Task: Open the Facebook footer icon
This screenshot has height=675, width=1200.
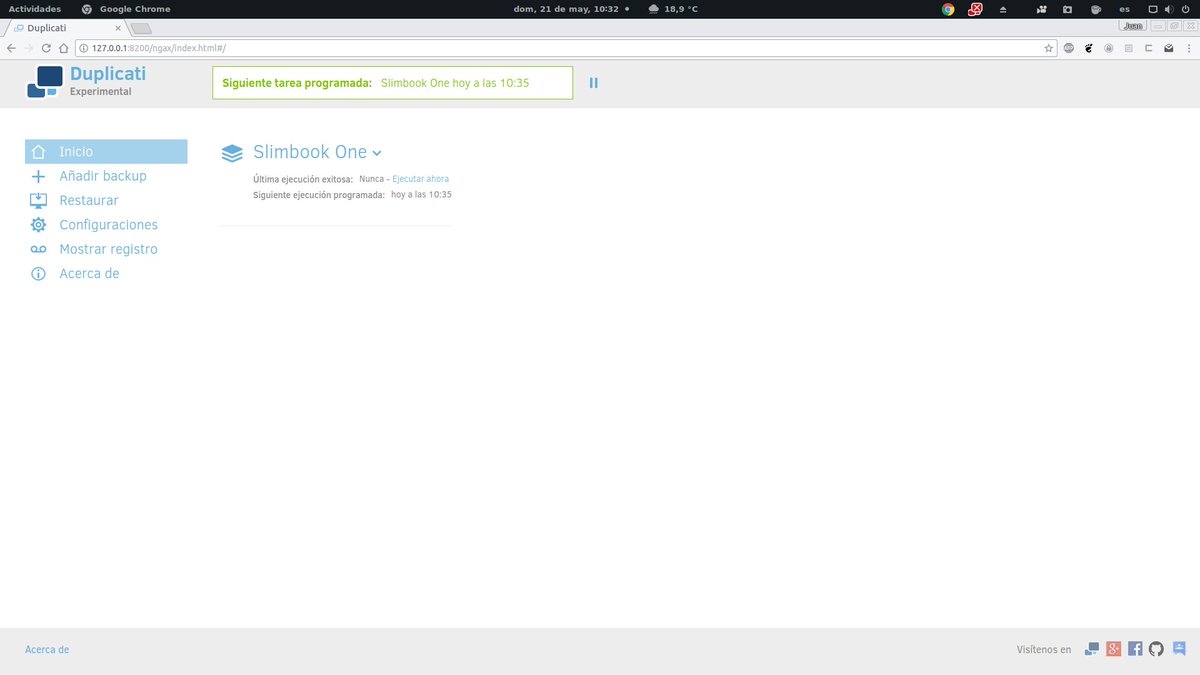Action: point(1135,649)
